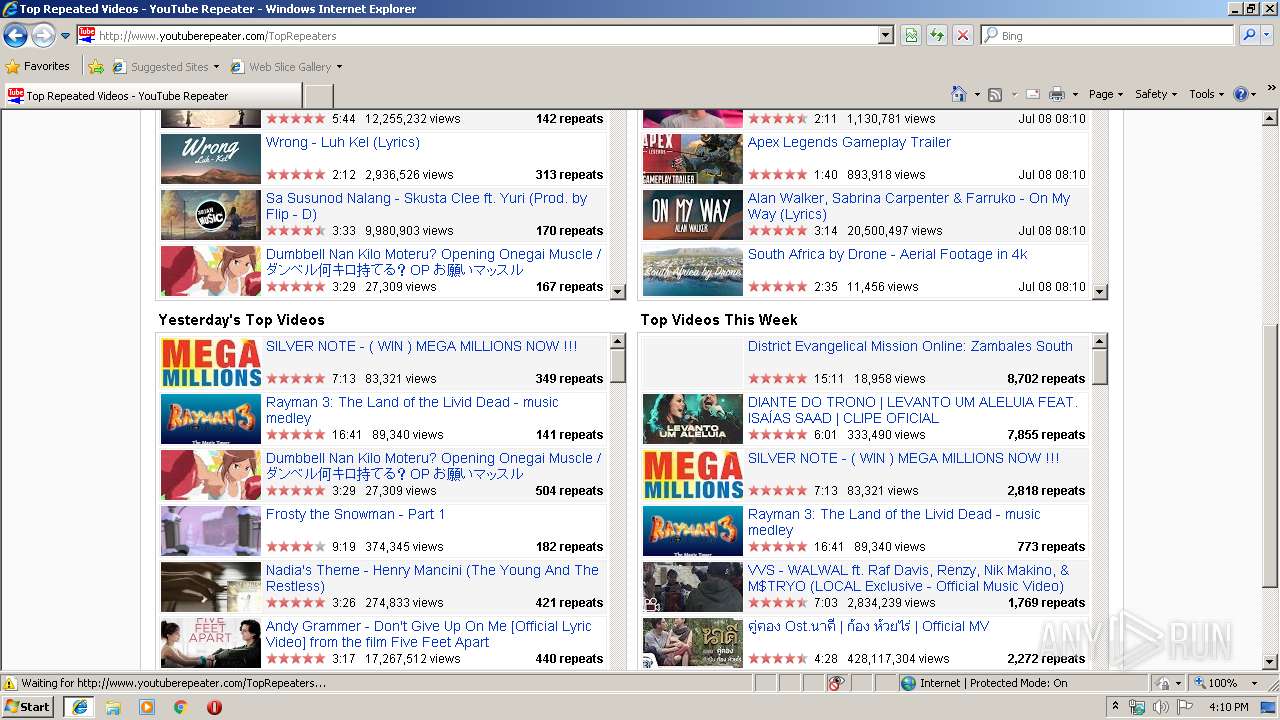This screenshot has width=1280, height=720.
Task: Click Levanto Um Aleluia thumbnail
Action: (693, 419)
